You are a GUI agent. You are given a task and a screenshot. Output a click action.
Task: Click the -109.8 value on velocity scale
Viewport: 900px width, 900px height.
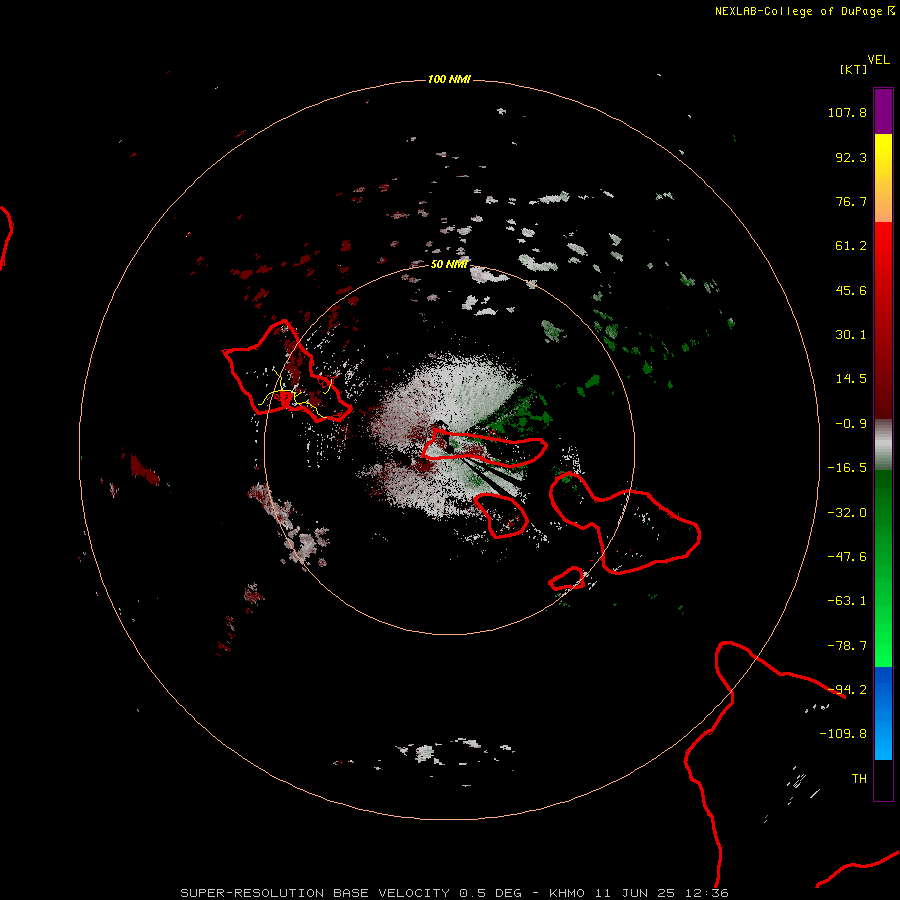pos(843,734)
